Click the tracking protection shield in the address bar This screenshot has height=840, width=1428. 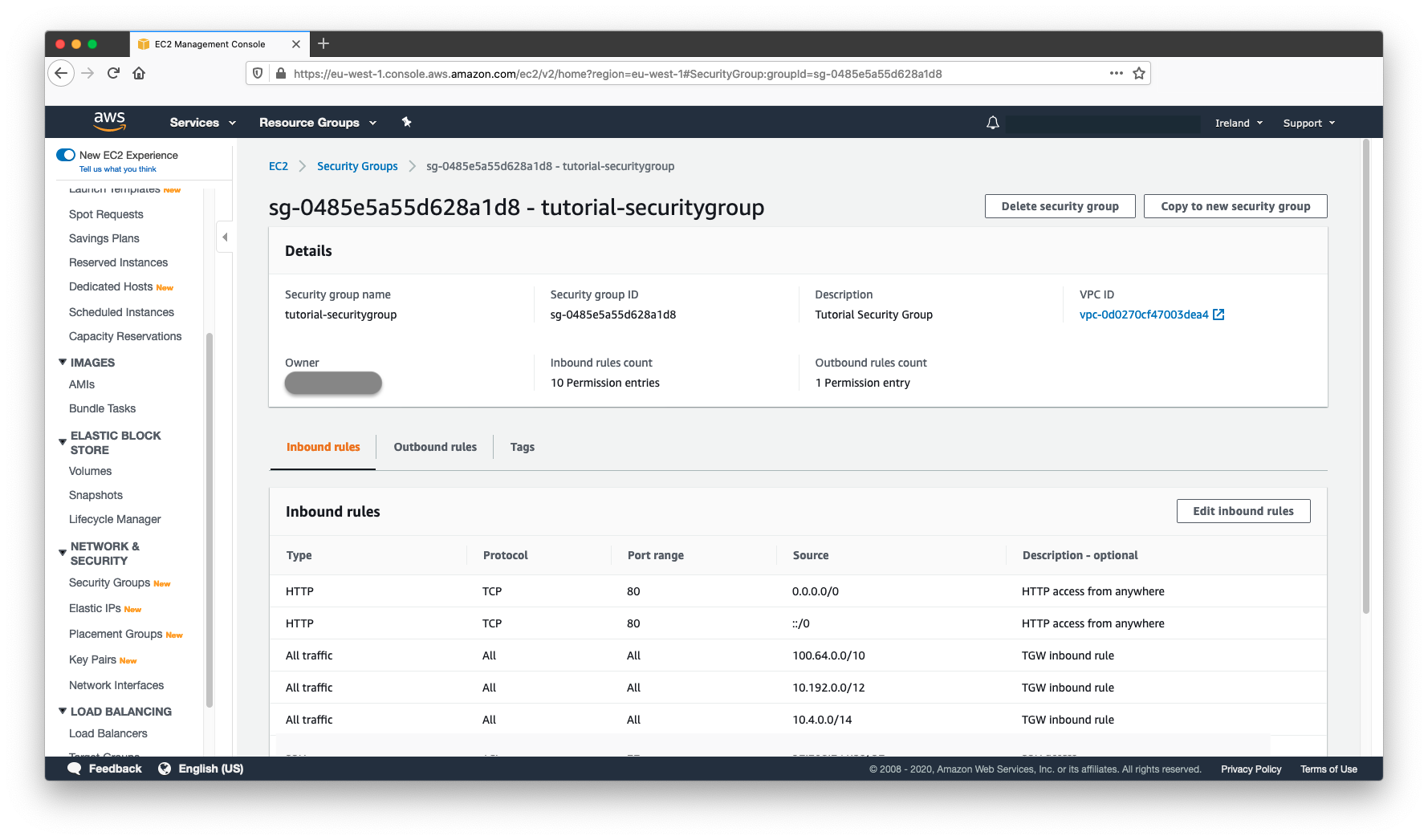[x=257, y=73]
